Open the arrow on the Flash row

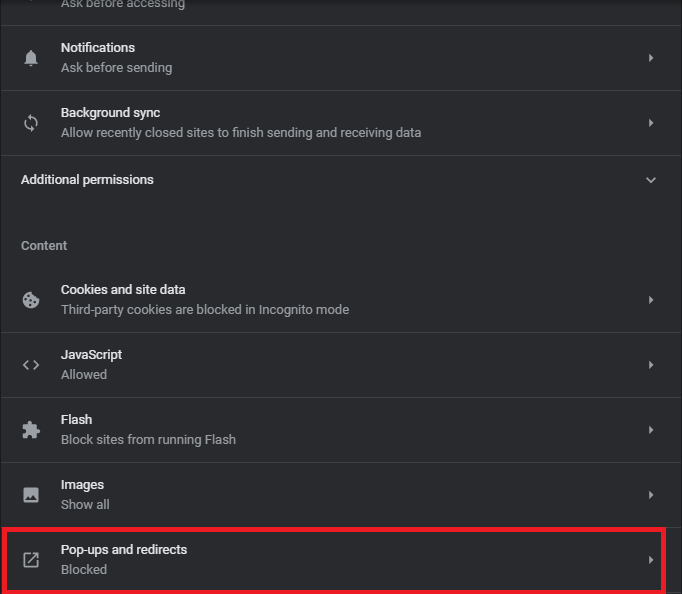(x=651, y=430)
